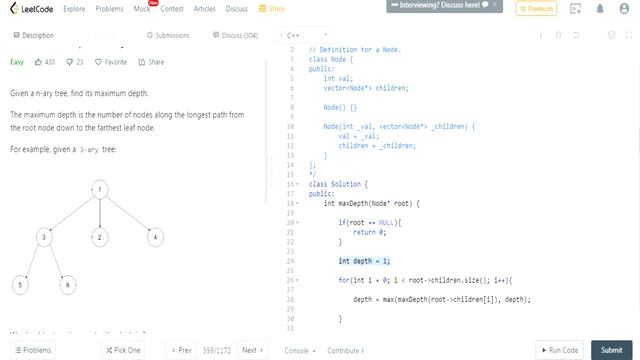Add problem to Favorite

coord(111,62)
